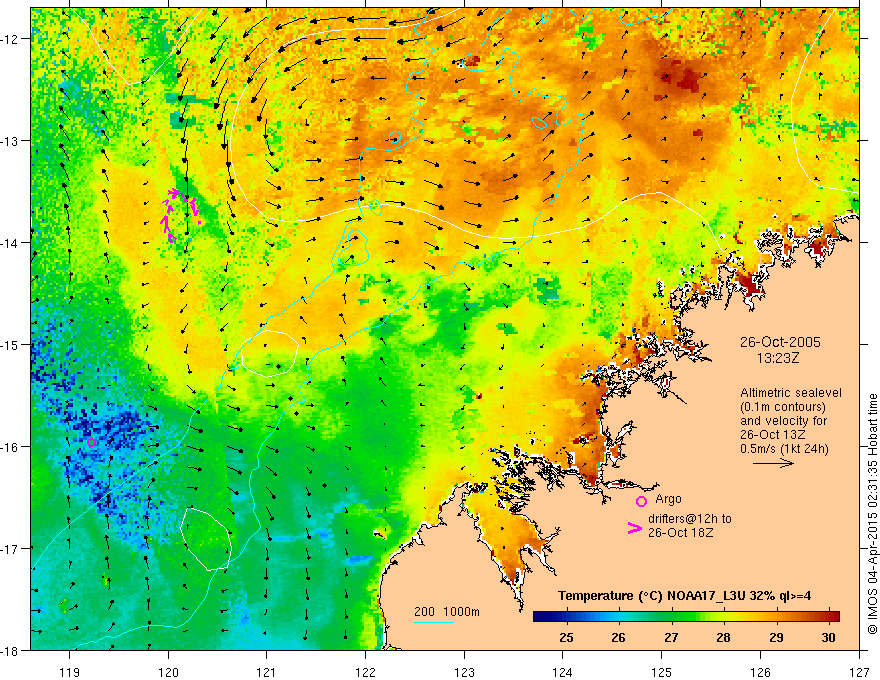Click the 0.5m/s velocity scale arrow
This screenshot has width=880, height=680.
pyautogui.click(x=773, y=463)
